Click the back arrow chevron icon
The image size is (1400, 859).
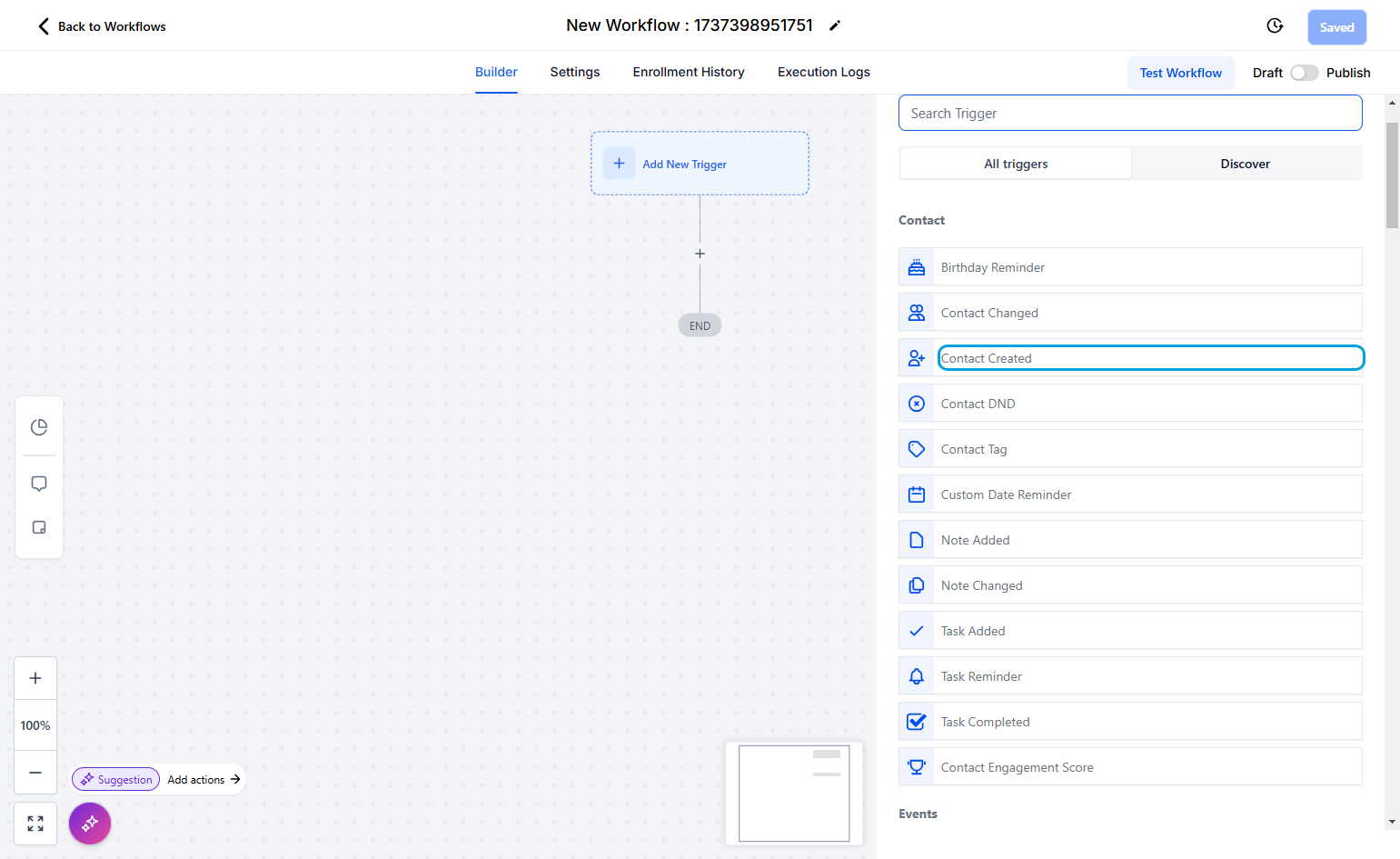pyautogui.click(x=43, y=26)
